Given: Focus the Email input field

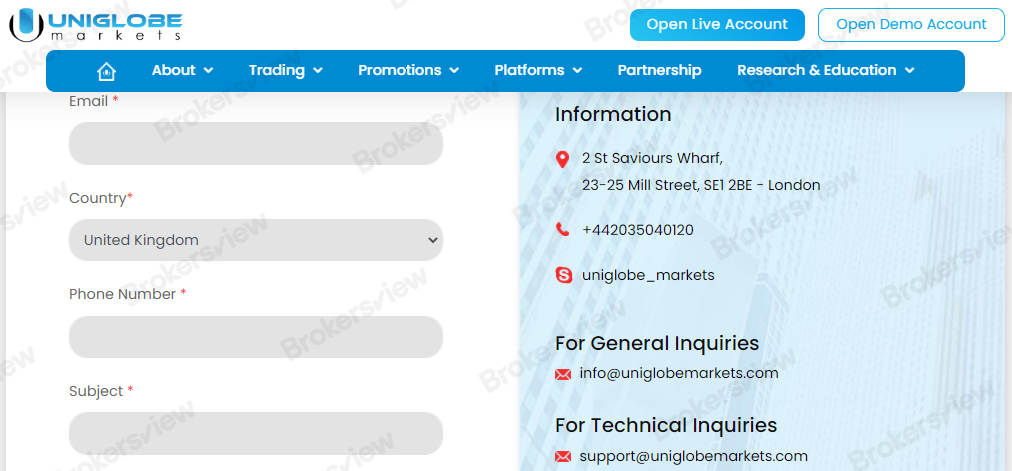Looking at the screenshot, I should (256, 143).
